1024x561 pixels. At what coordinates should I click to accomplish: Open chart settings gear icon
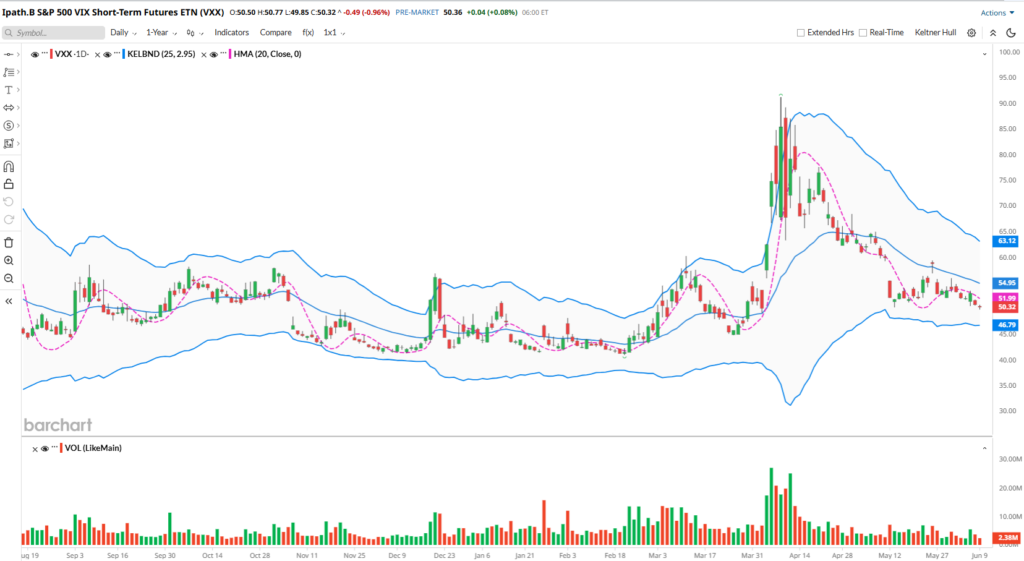[x=971, y=32]
